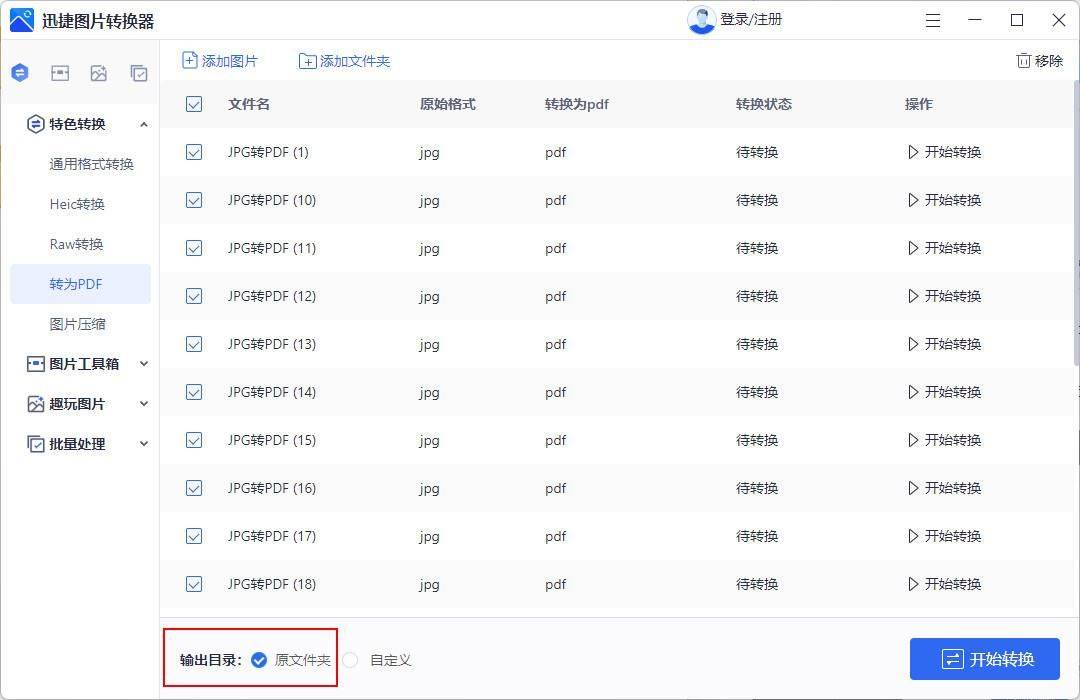Expand the 趣玩图片 section chevron

[x=143, y=404]
